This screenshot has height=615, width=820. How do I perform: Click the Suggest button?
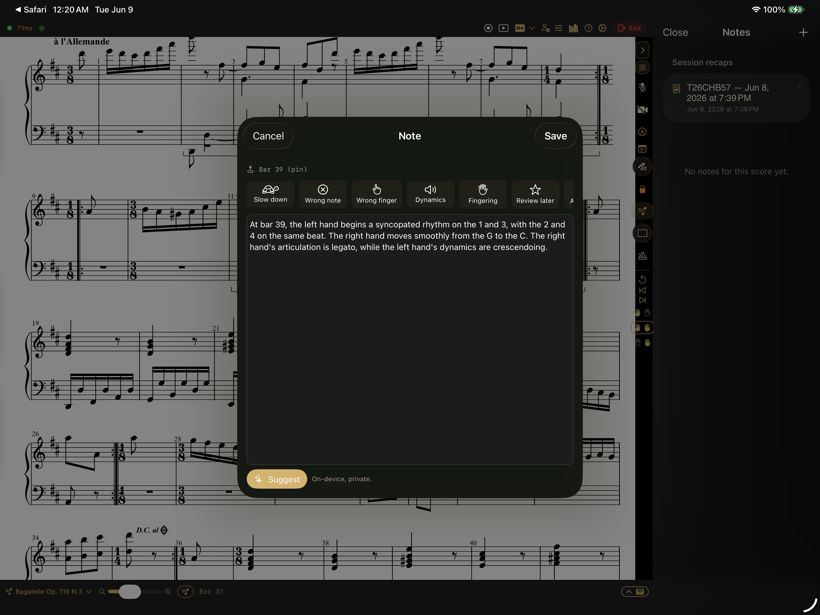pos(277,479)
